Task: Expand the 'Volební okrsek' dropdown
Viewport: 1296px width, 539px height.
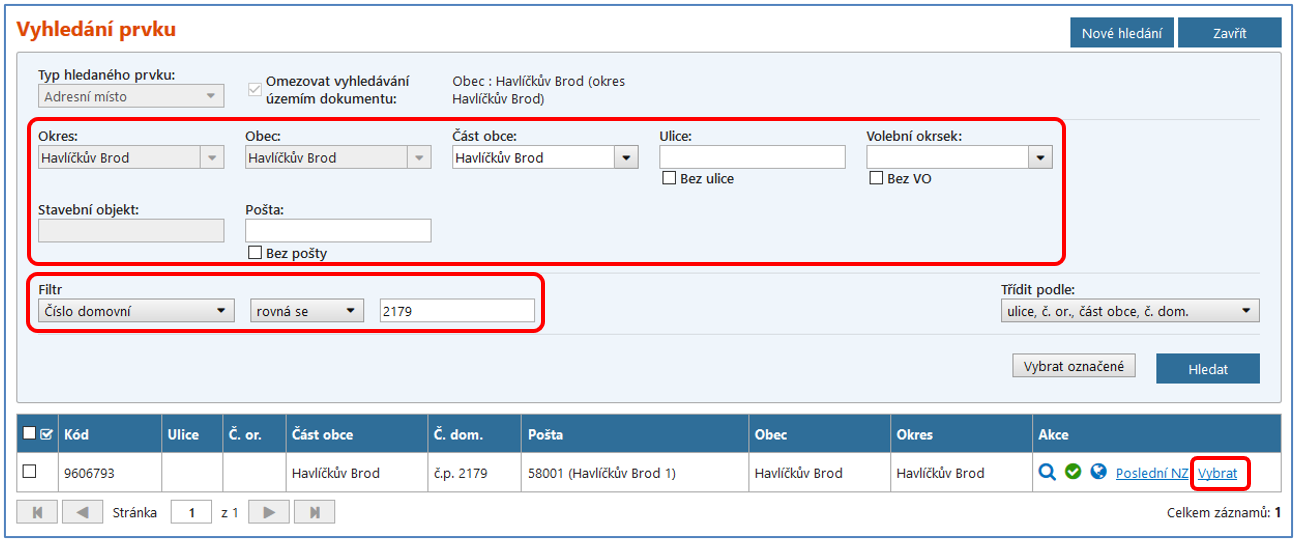Action: click(1040, 158)
